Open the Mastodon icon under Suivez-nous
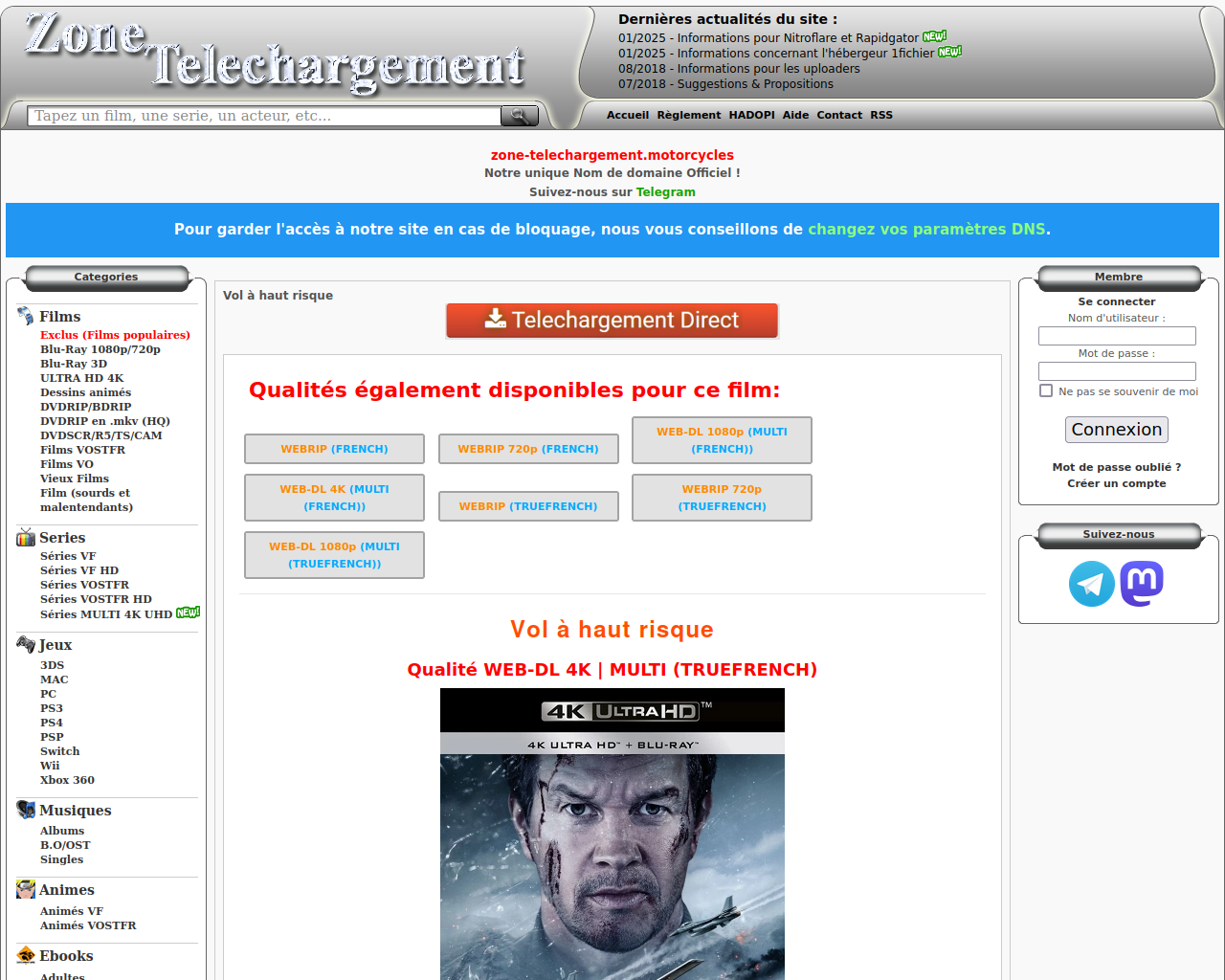The width and height of the screenshot is (1225, 980). point(1142,584)
